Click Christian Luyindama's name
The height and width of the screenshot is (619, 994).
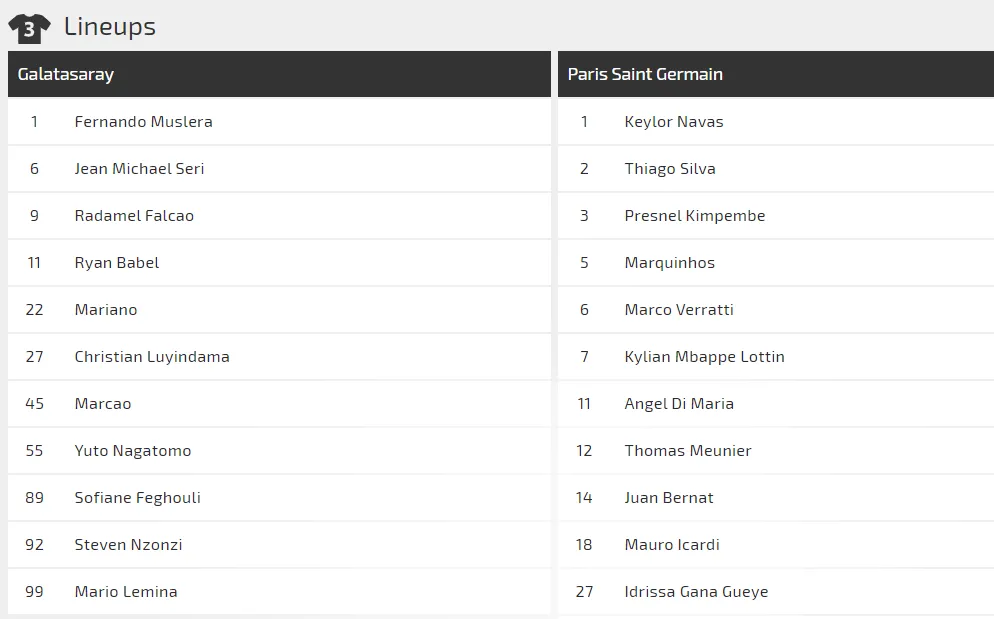point(152,357)
